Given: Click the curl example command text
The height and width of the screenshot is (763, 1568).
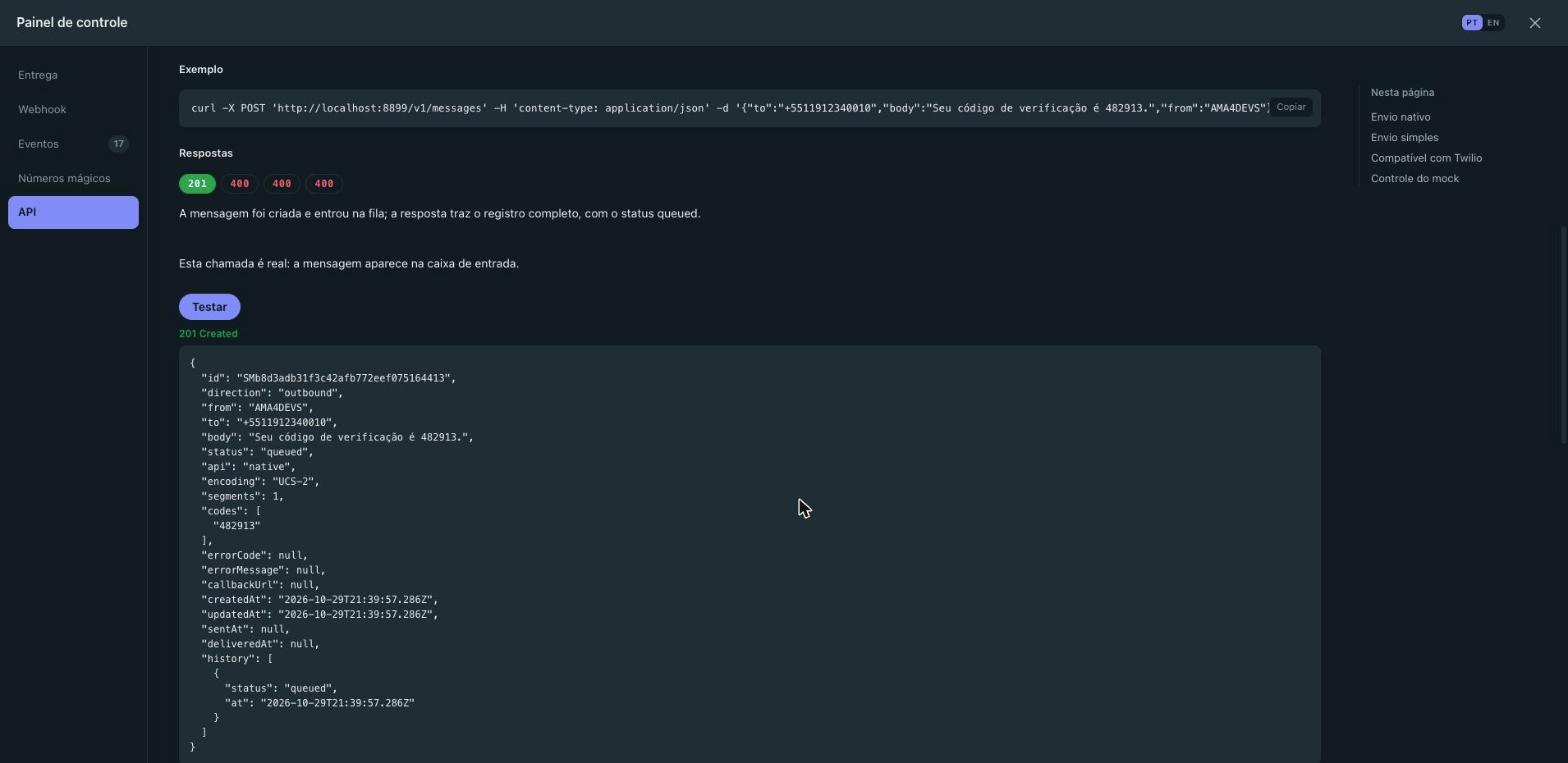Looking at the screenshot, I should [x=730, y=108].
